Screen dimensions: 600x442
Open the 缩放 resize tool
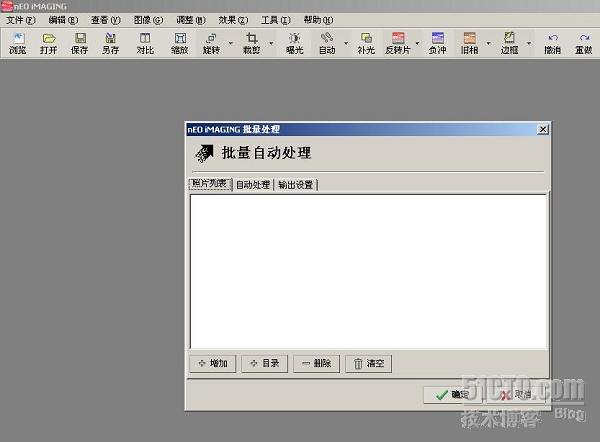point(180,43)
